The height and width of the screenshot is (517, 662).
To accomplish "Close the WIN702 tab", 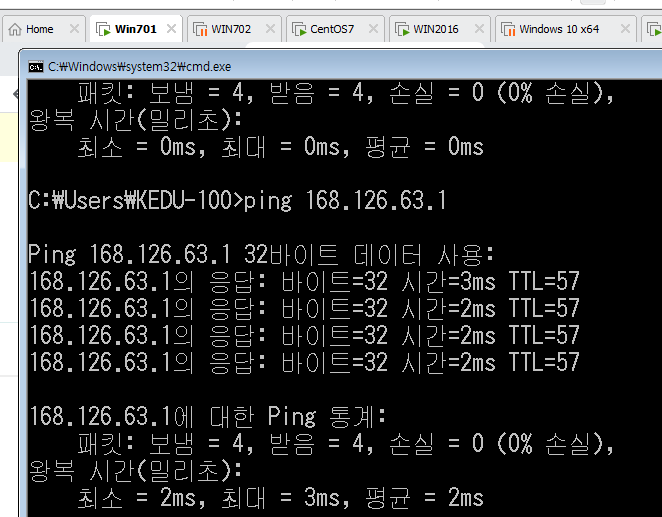I will pyautogui.click(x=270, y=29).
